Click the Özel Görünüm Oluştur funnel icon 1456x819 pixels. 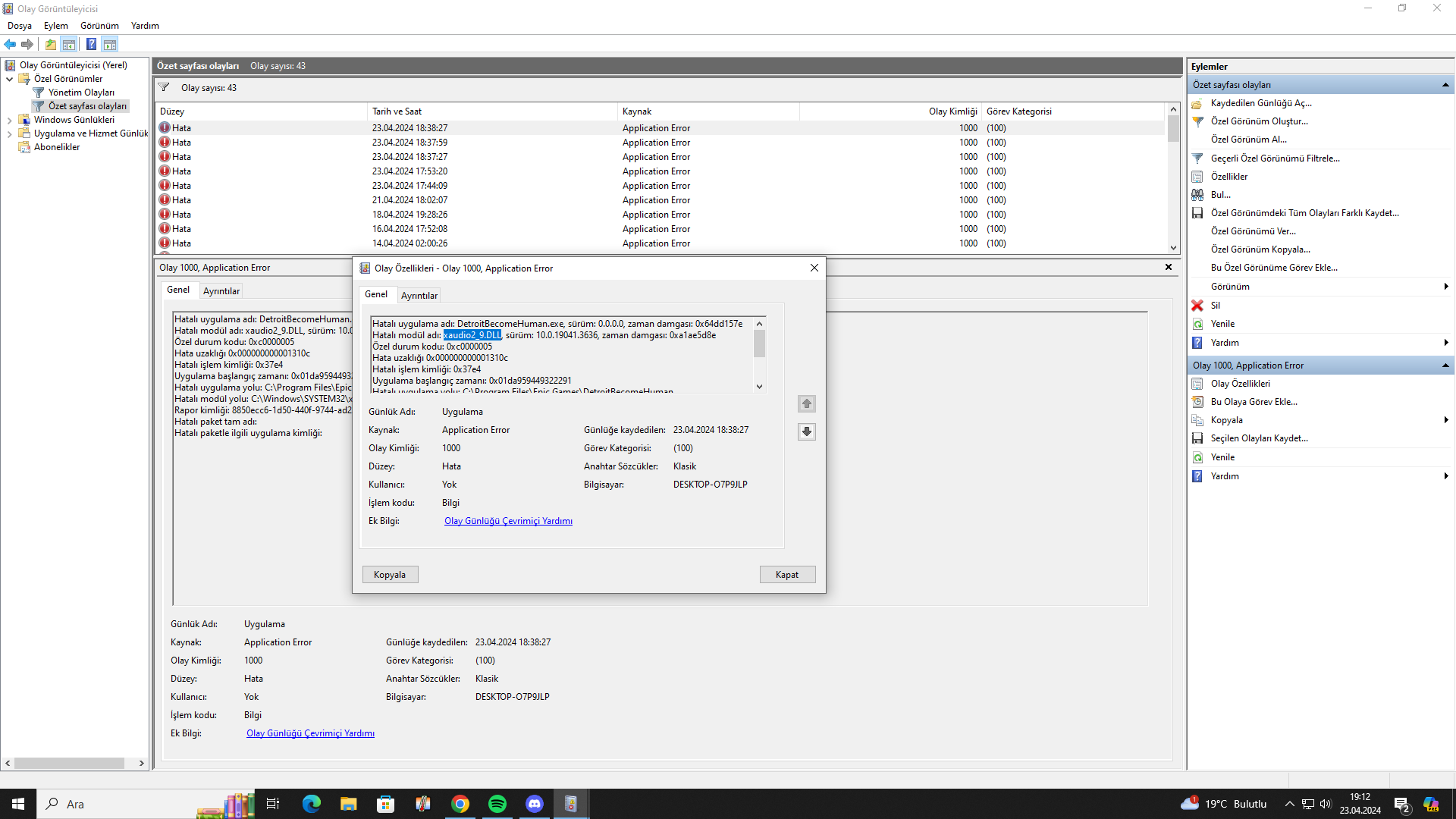(1197, 121)
